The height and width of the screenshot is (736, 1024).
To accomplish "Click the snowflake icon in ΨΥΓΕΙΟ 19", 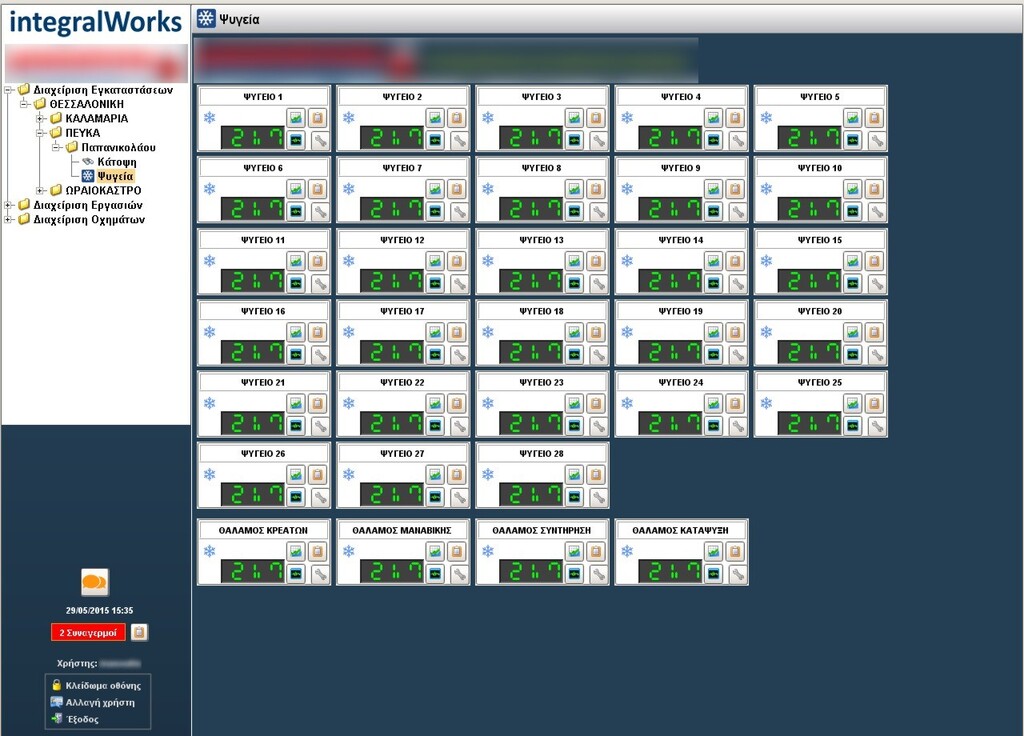I will pos(627,332).
